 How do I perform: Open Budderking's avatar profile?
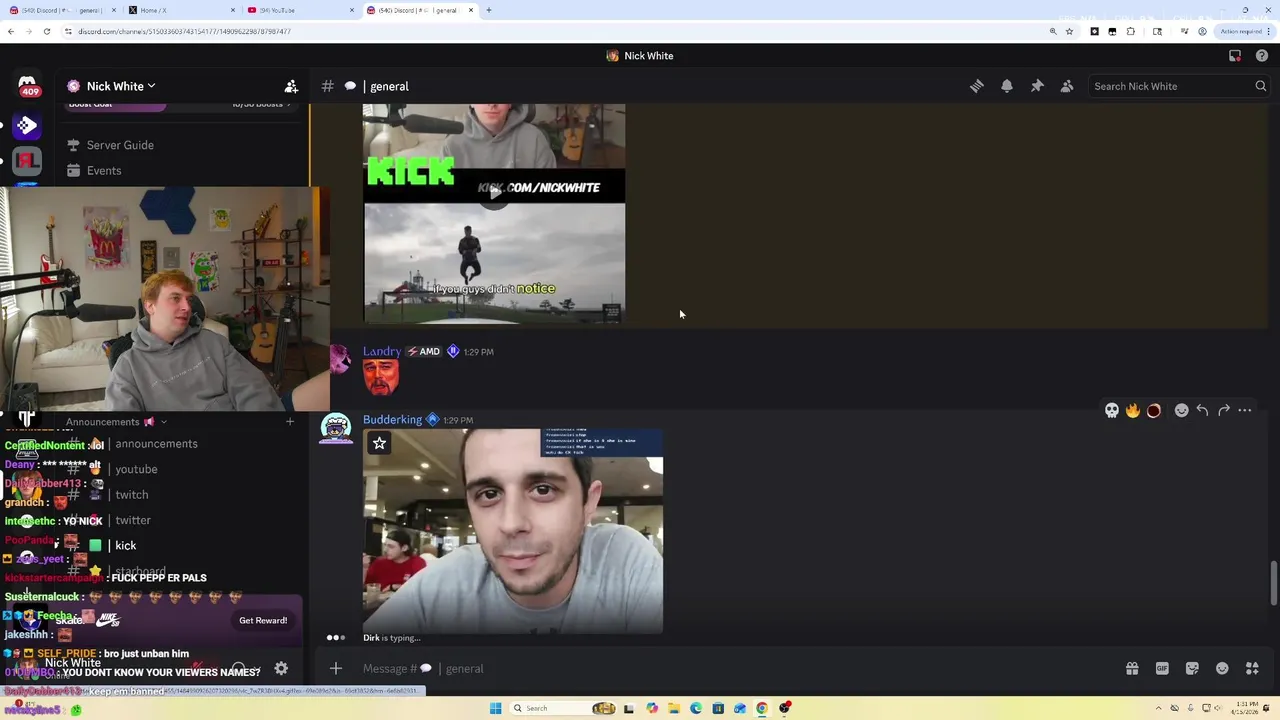[x=336, y=428]
